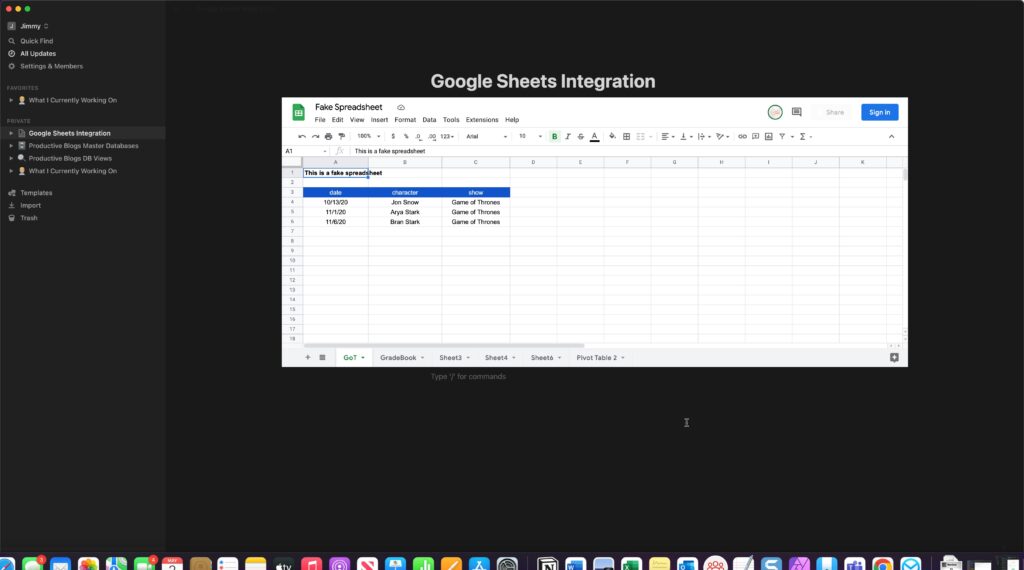
Task: Decrease decimal places button
Action: click(x=418, y=136)
